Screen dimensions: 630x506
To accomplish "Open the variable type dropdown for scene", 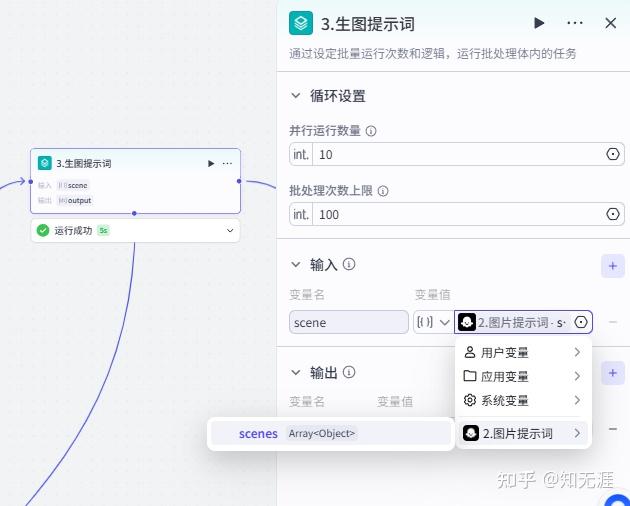I will 433,322.
